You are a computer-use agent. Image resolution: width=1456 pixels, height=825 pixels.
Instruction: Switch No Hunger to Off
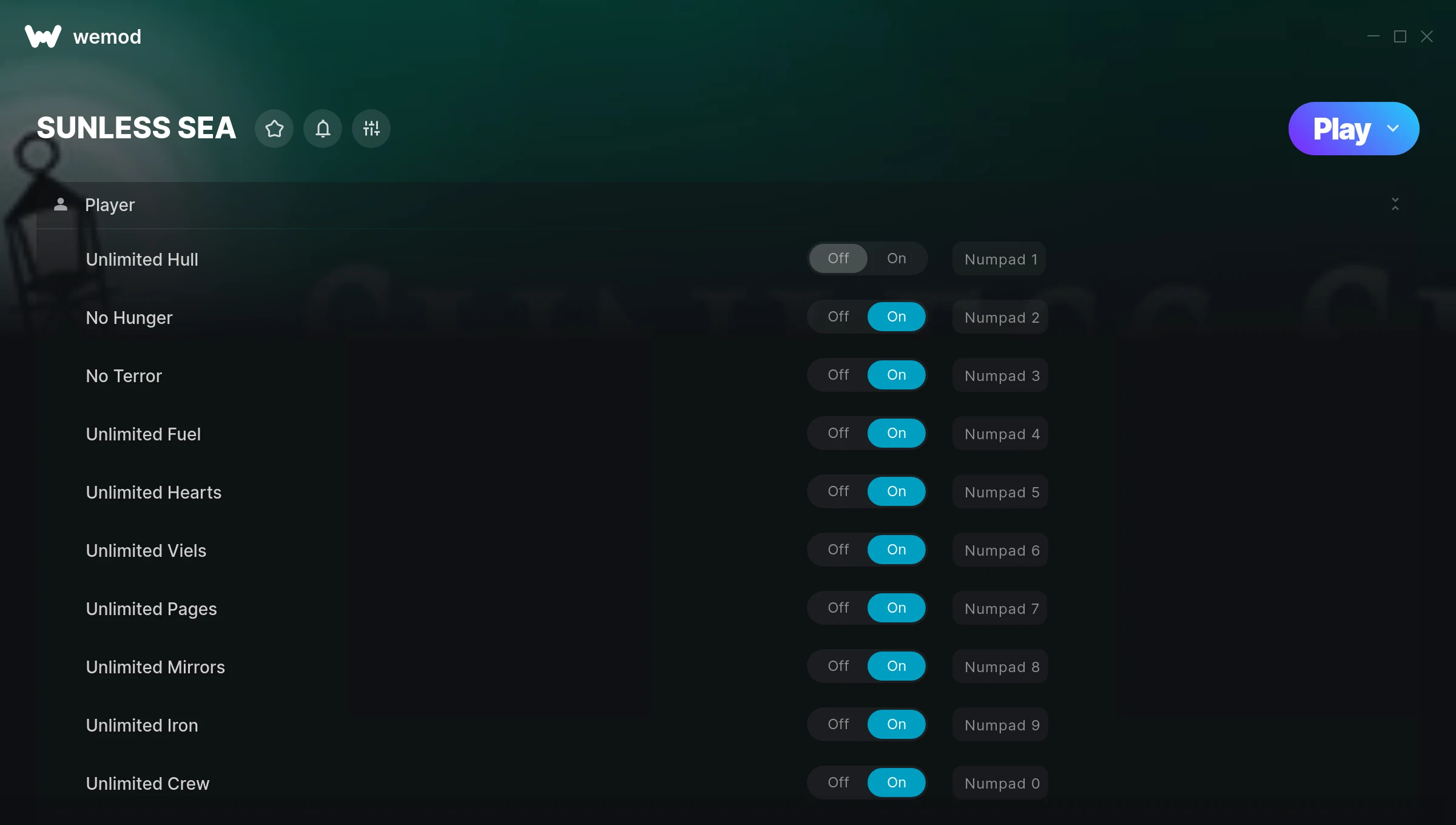tap(838, 317)
